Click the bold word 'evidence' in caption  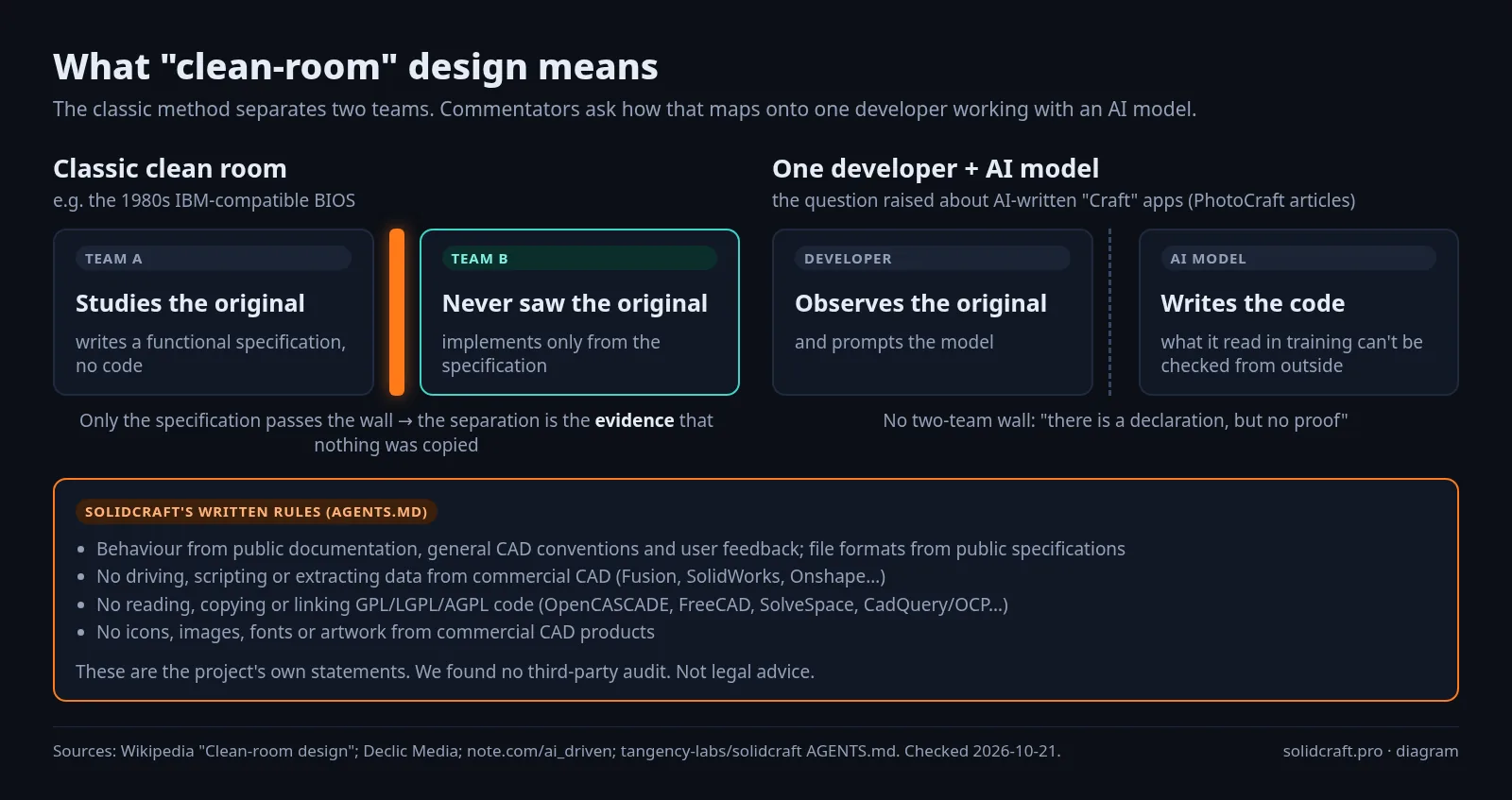tap(634, 420)
